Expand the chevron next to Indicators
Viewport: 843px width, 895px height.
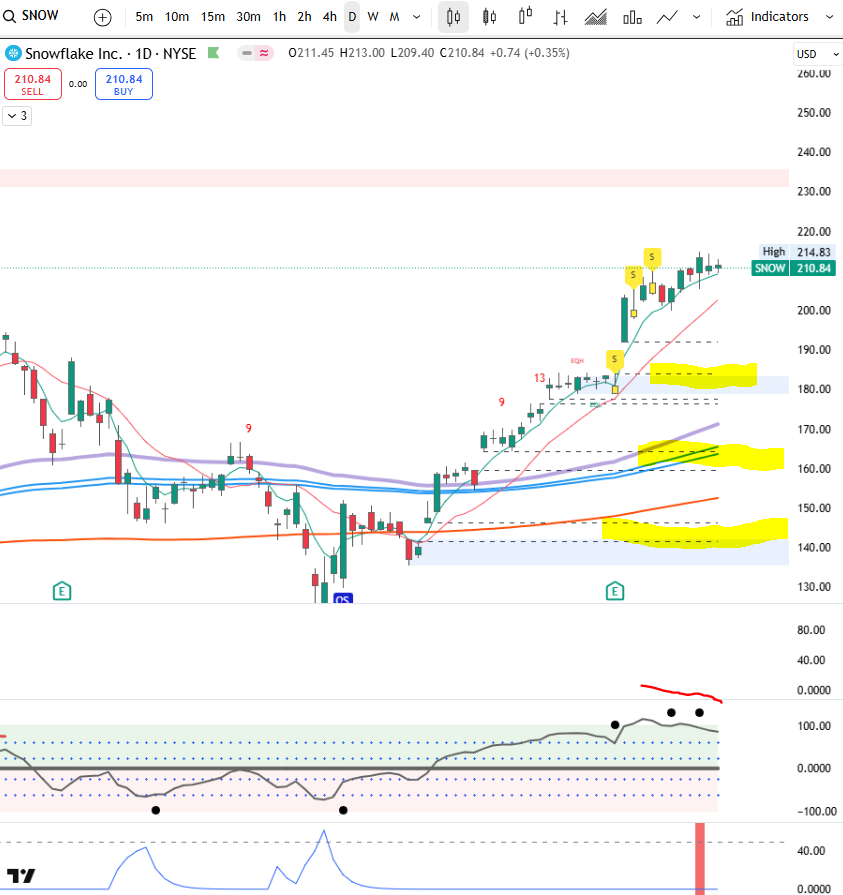click(x=829, y=17)
